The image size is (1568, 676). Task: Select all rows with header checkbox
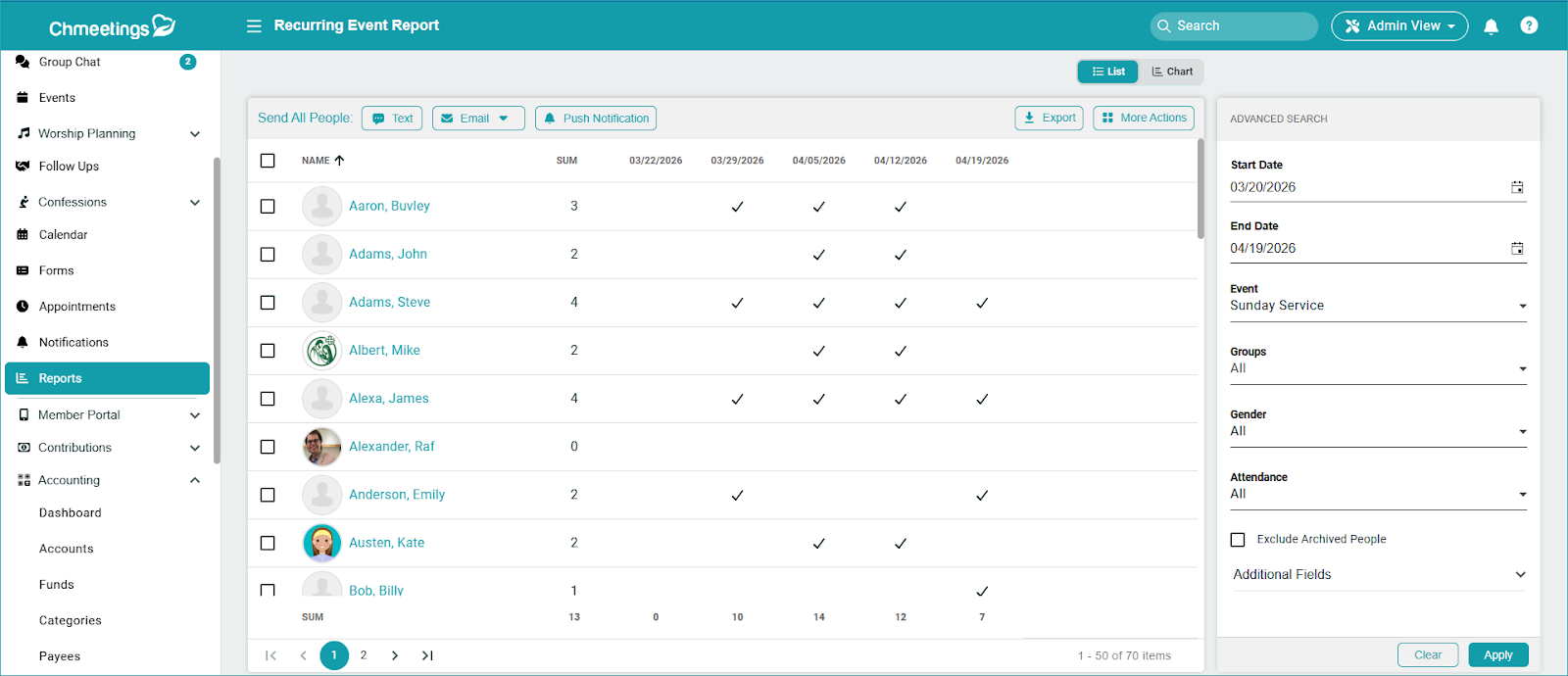tap(268, 161)
